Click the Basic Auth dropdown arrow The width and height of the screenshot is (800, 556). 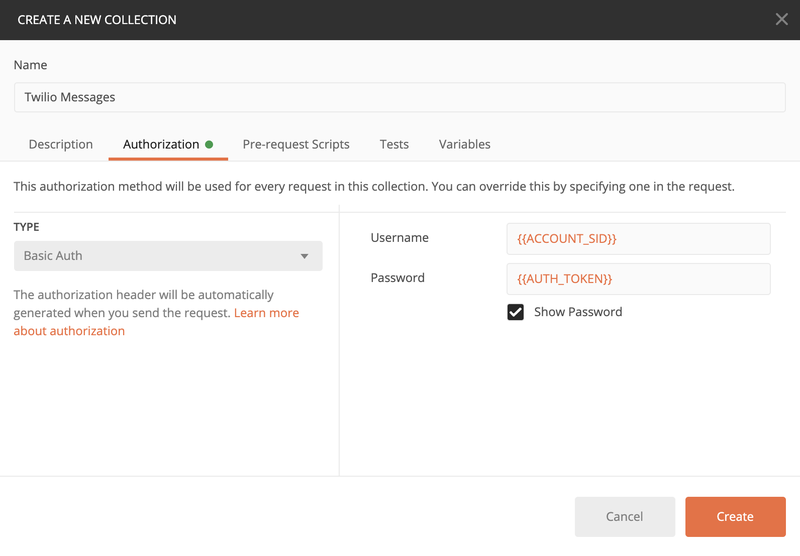(305, 256)
